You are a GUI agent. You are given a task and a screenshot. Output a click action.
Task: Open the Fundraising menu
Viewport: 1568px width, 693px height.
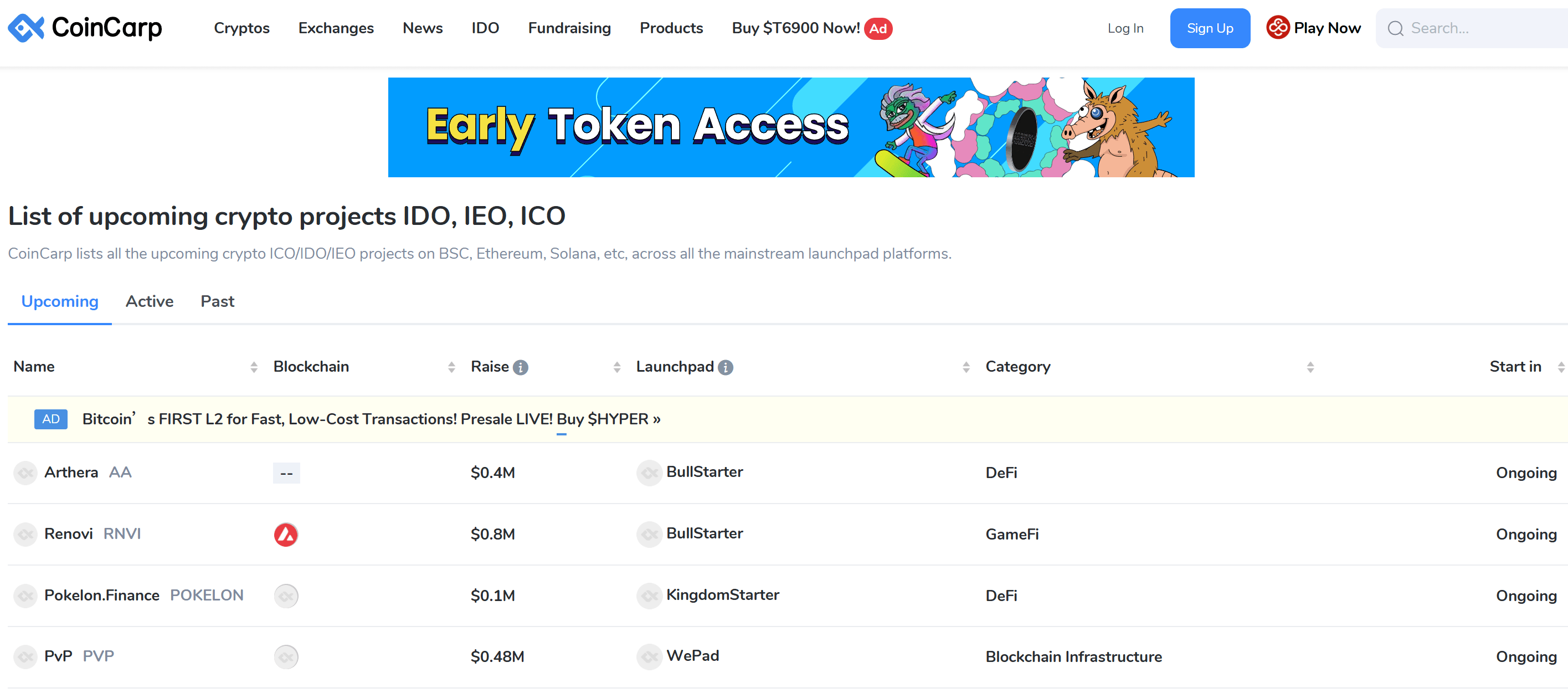tap(569, 28)
